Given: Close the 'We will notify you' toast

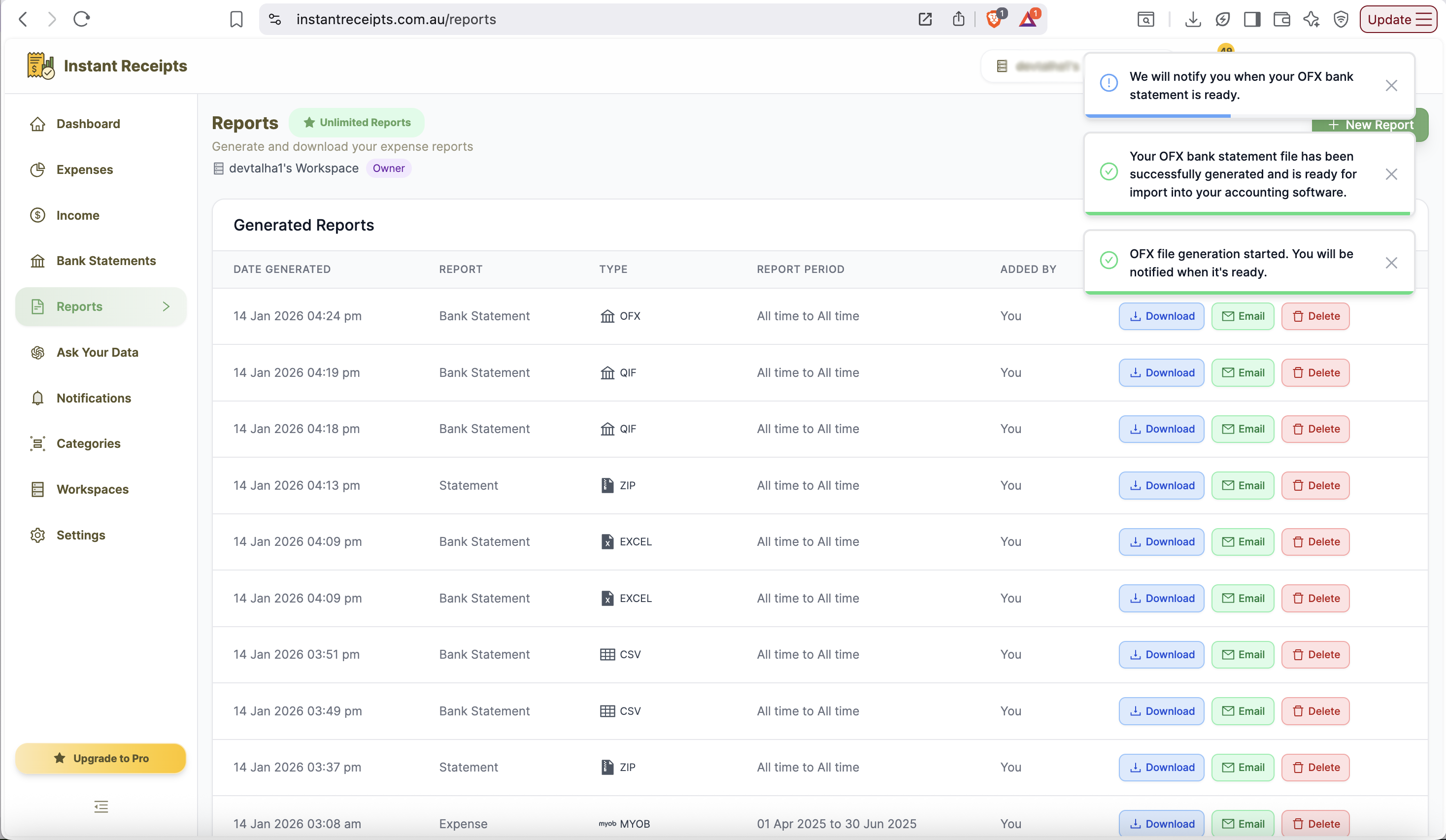Looking at the screenshot, I should click(x=1391, y=86).
